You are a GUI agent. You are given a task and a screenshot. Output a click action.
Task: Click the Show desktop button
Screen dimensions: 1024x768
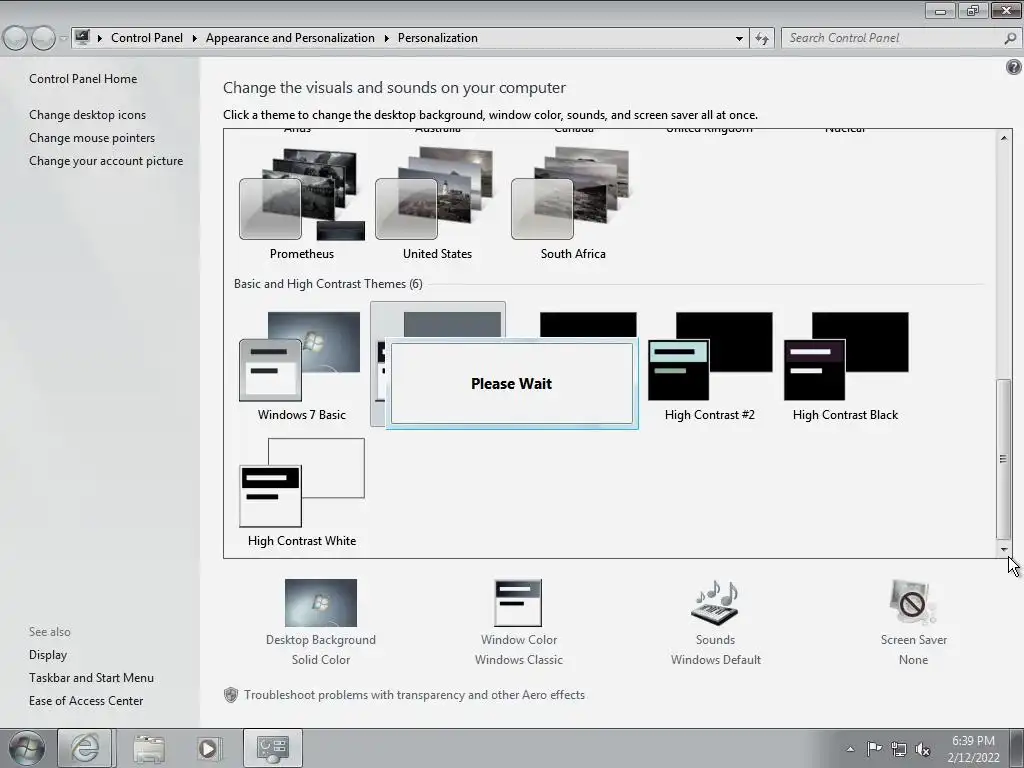pos(1016,748)
